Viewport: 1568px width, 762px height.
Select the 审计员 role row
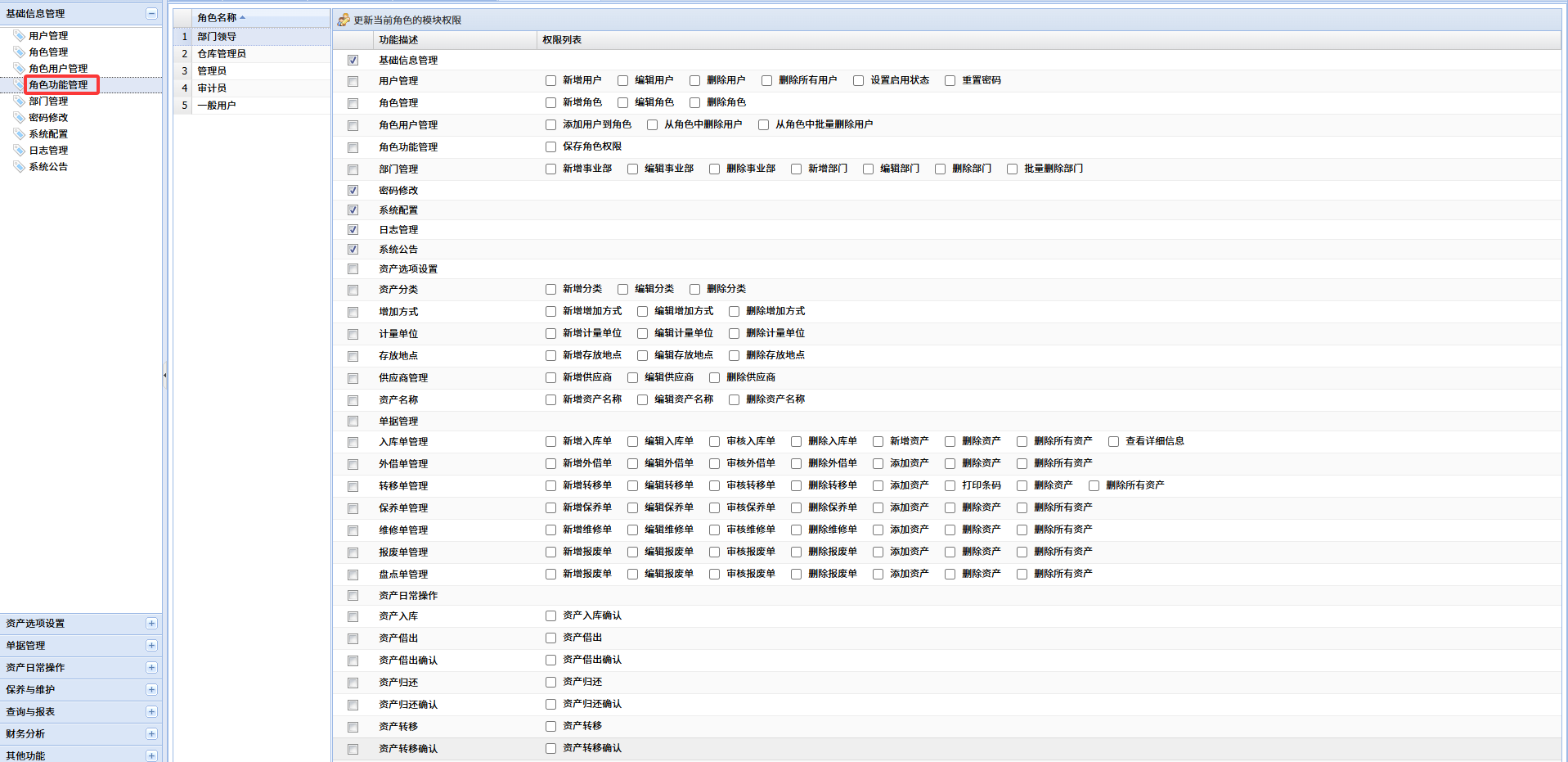click(x=252, y=88)
